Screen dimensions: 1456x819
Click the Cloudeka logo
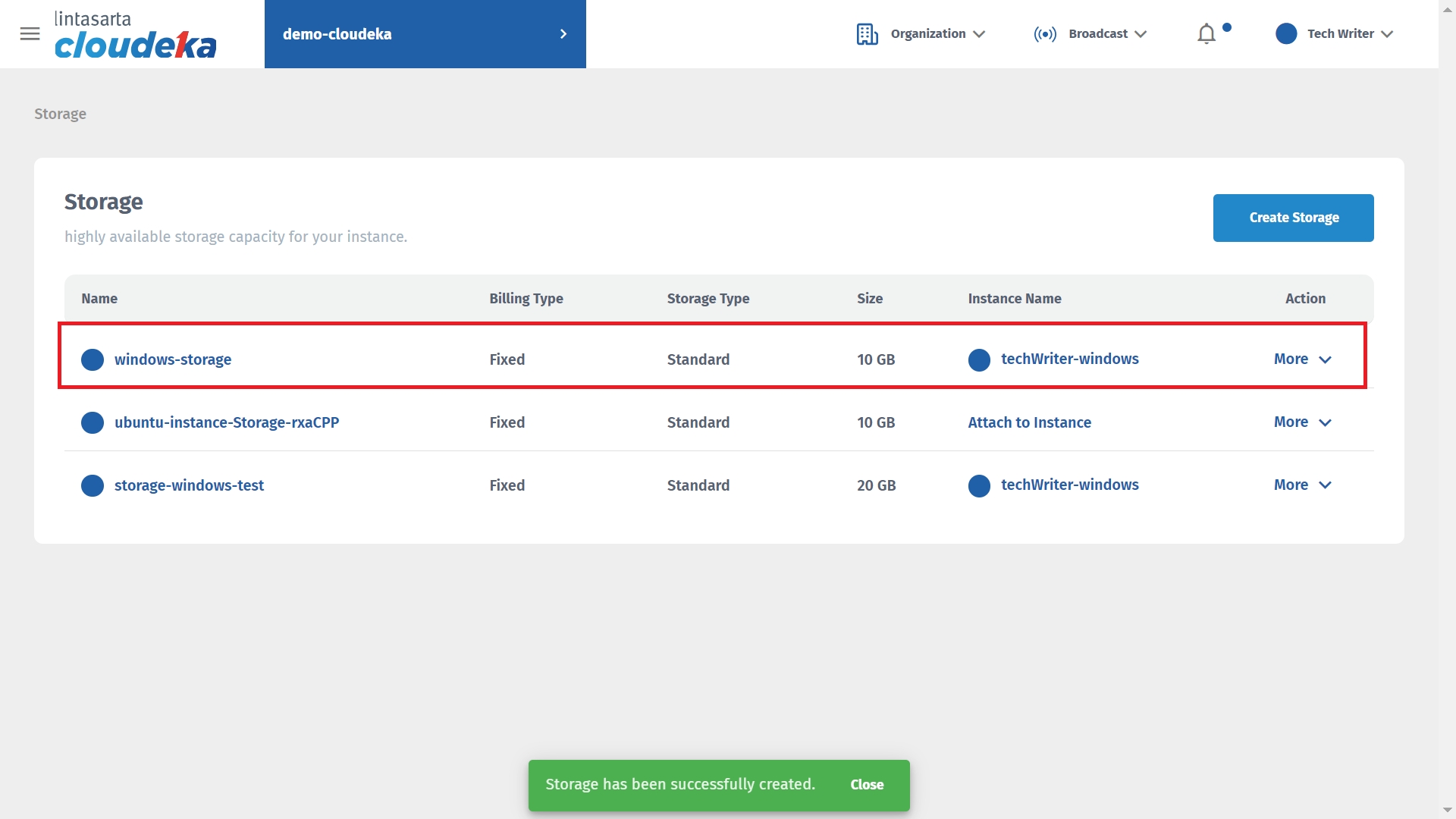[135, 36]
